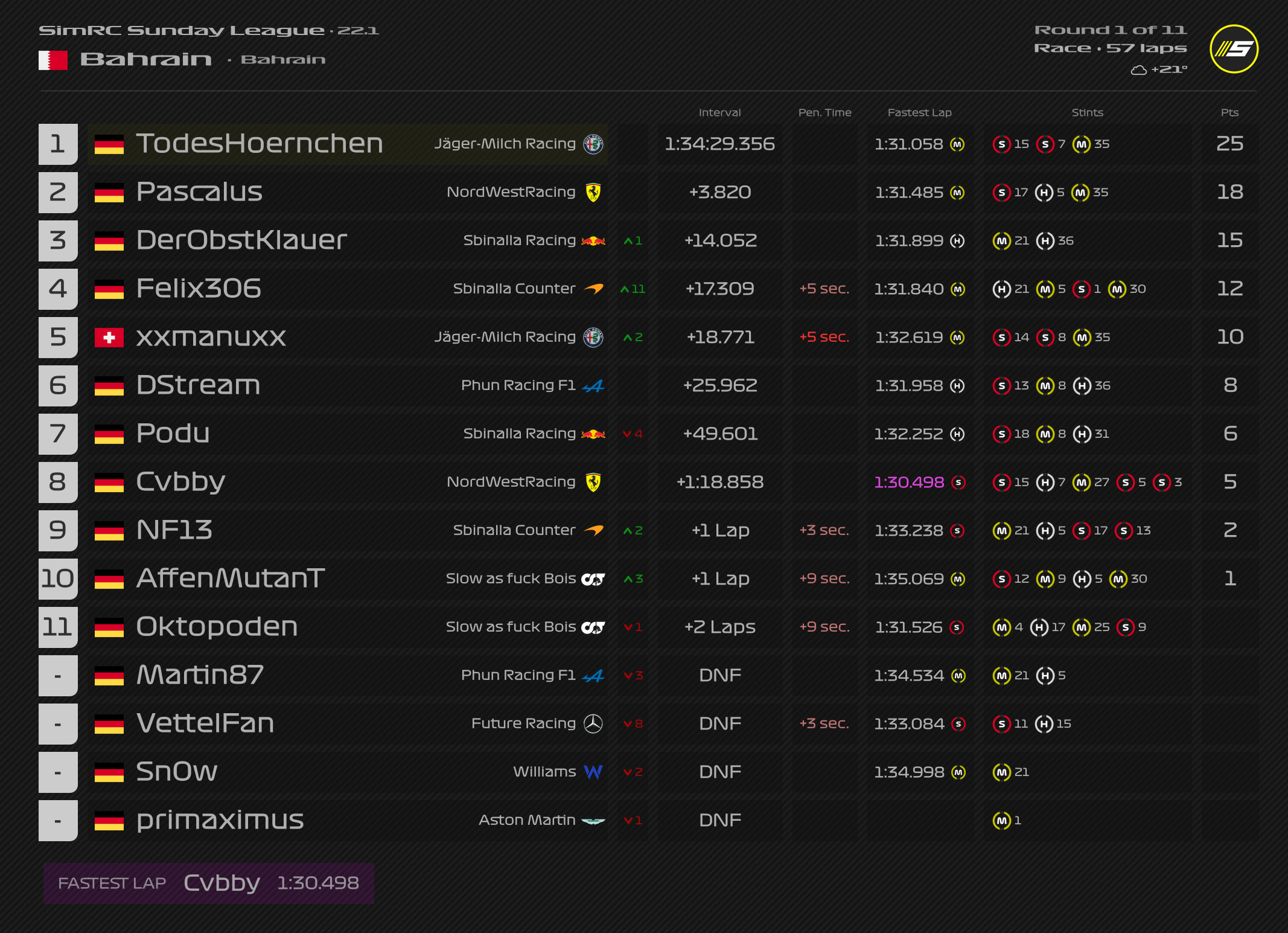Screen dimensions: 1288x933
Task: Click the yellow SimRC league logo
Action: tap(1234, 49)
